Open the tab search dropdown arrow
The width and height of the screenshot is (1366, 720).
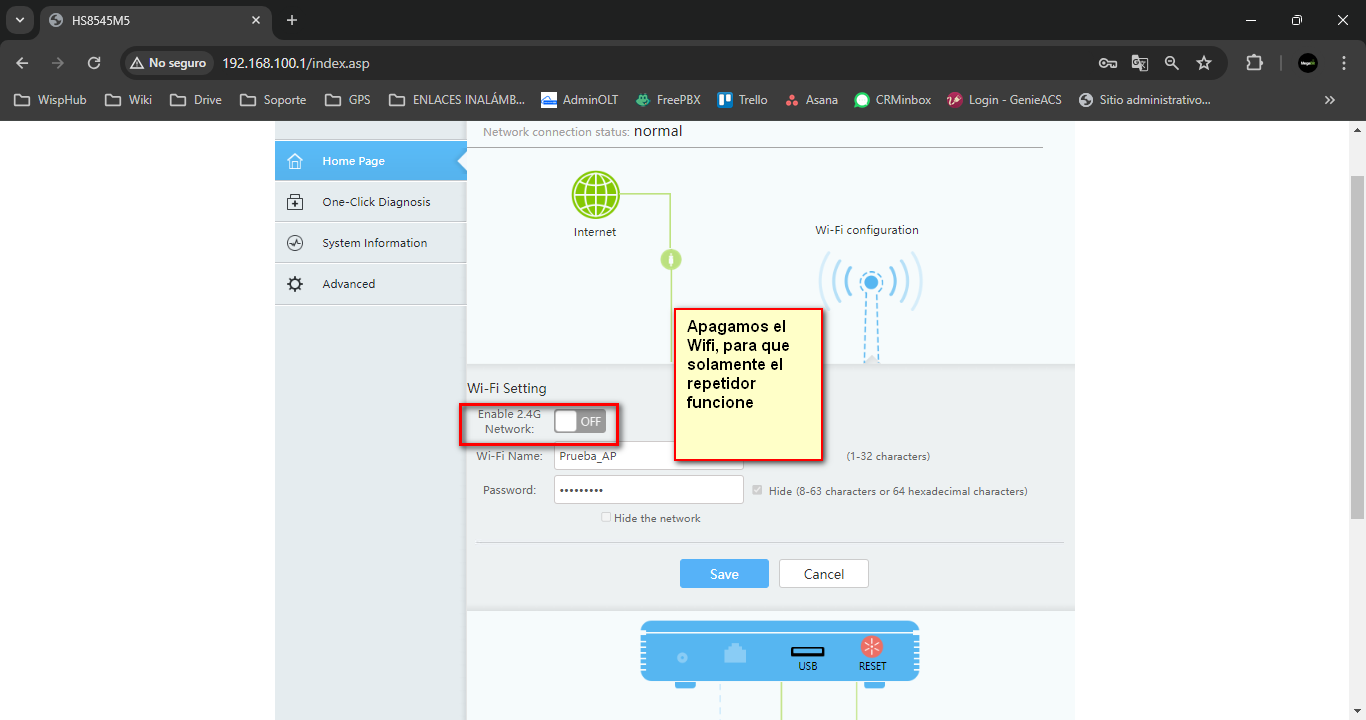[x=19, y=20]
